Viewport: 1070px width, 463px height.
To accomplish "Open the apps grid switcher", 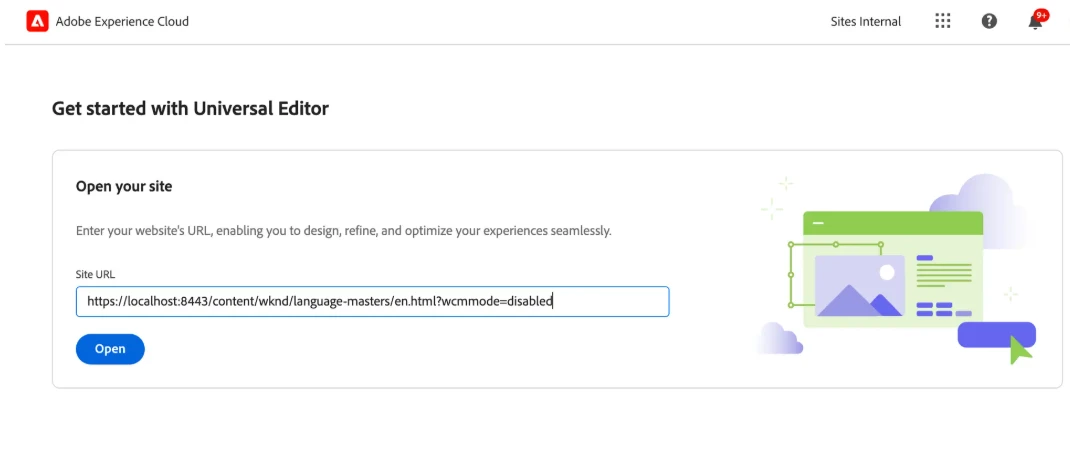I will [x=942, y=21].
